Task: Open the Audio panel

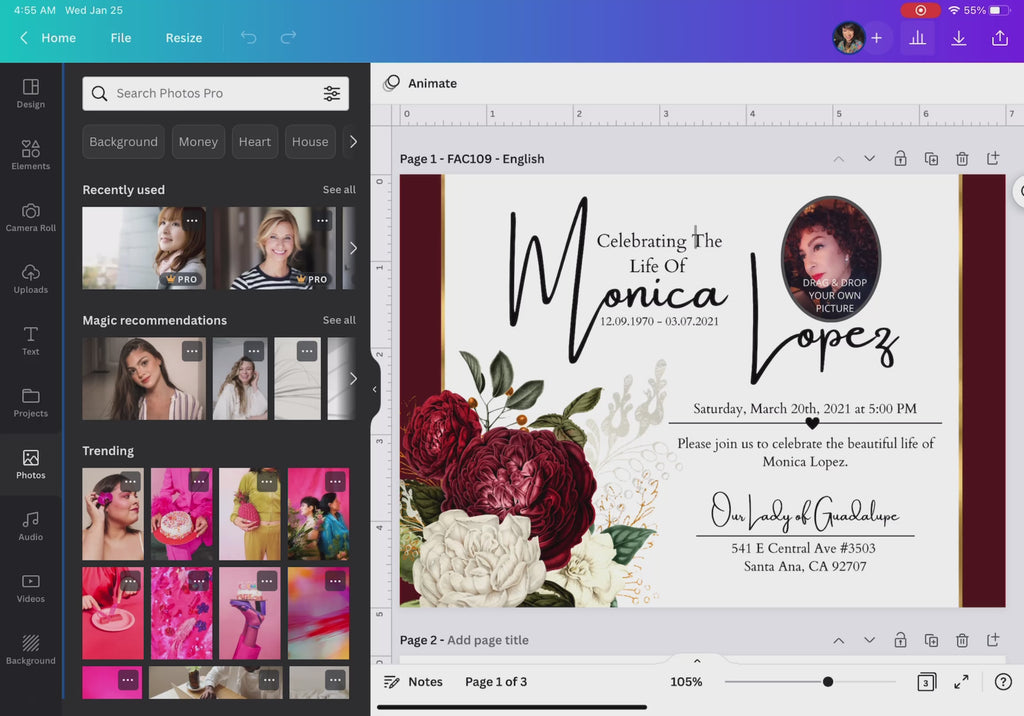Action: pyautogui.click(x=31, y=527)
